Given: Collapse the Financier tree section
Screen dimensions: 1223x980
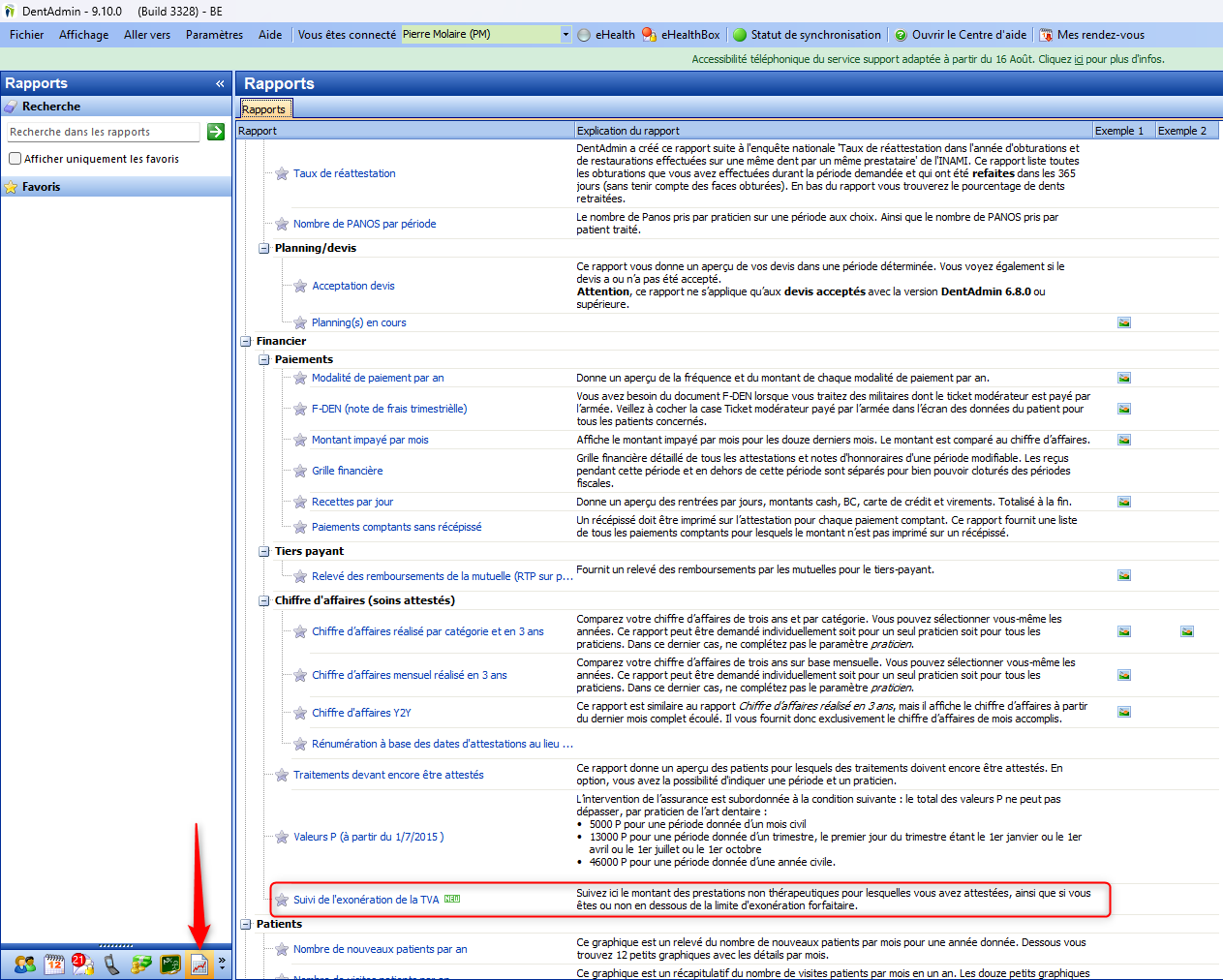Looking at the screenshot, I should pyautogui.click(x=246, y=341).
